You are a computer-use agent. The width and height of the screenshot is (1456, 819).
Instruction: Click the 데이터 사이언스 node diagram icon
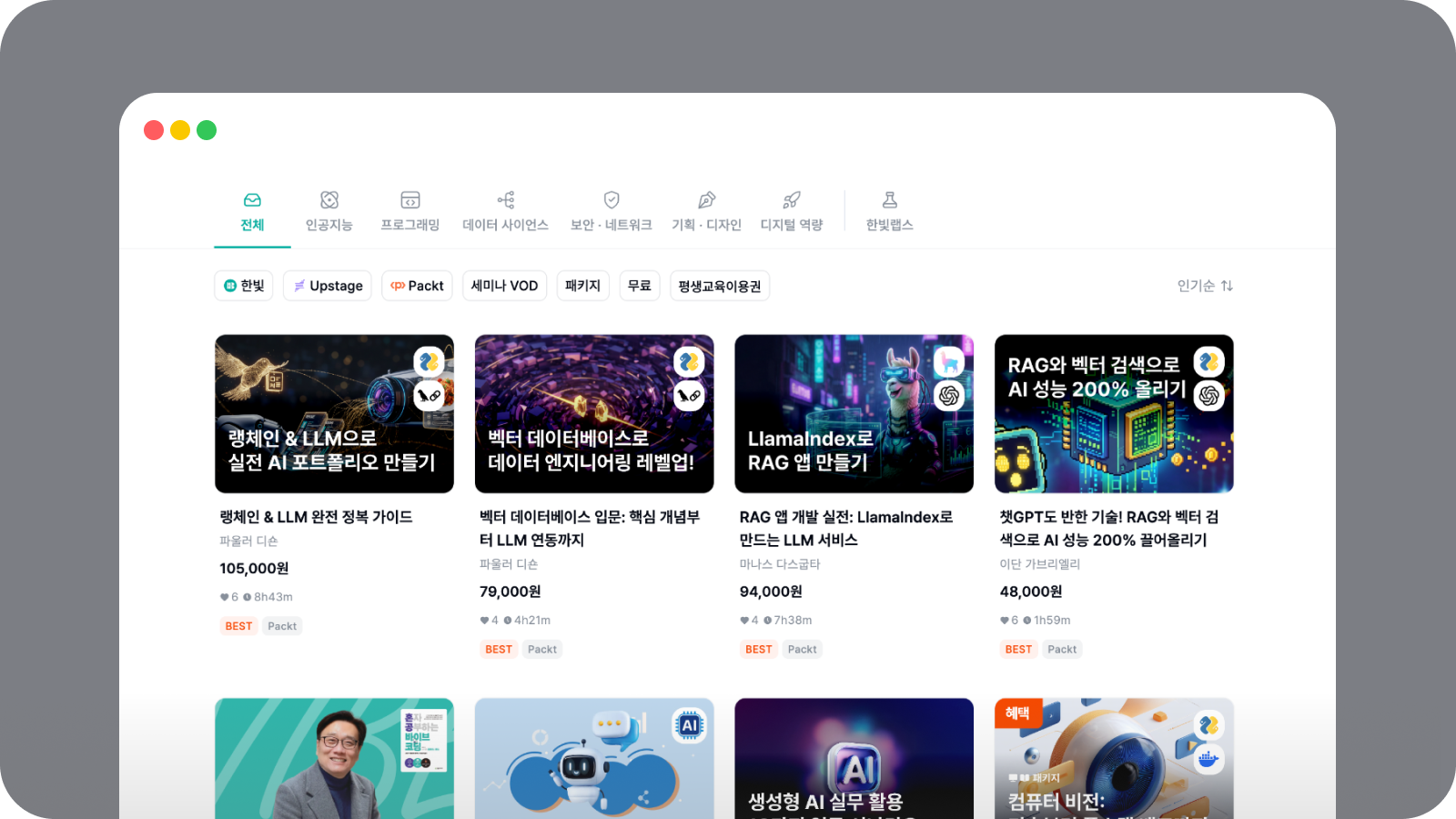coord(506,199)
